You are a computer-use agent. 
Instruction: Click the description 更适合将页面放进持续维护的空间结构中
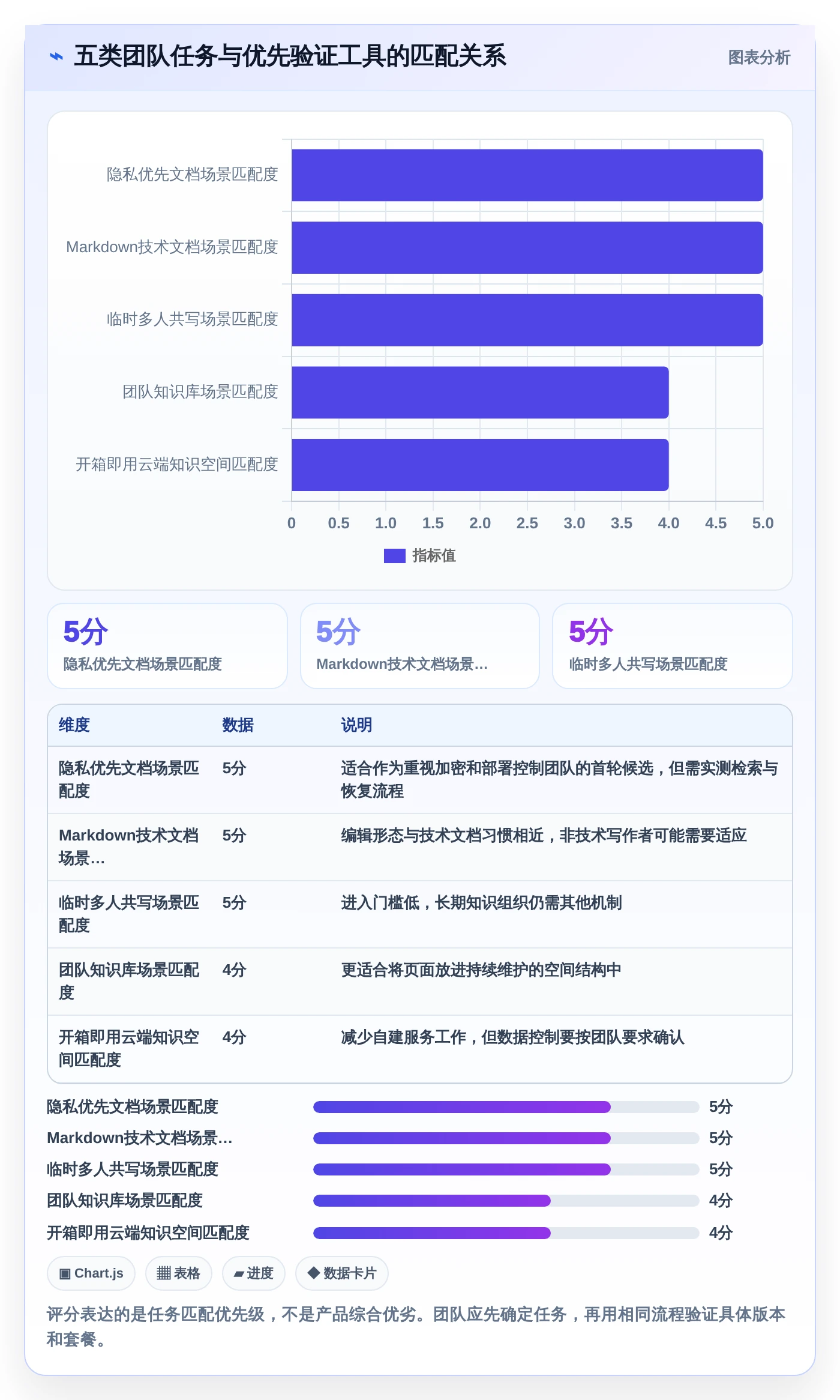click(481, 970)
